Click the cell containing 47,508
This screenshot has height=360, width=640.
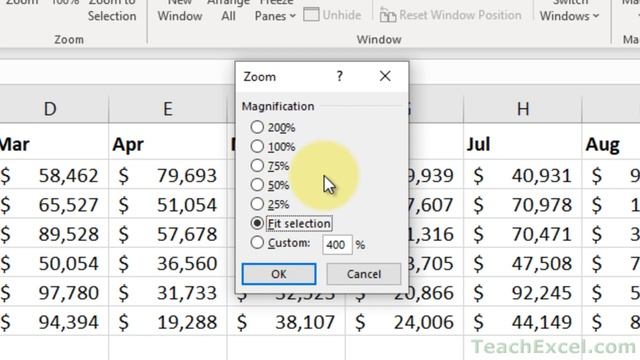tap(523, 263)
